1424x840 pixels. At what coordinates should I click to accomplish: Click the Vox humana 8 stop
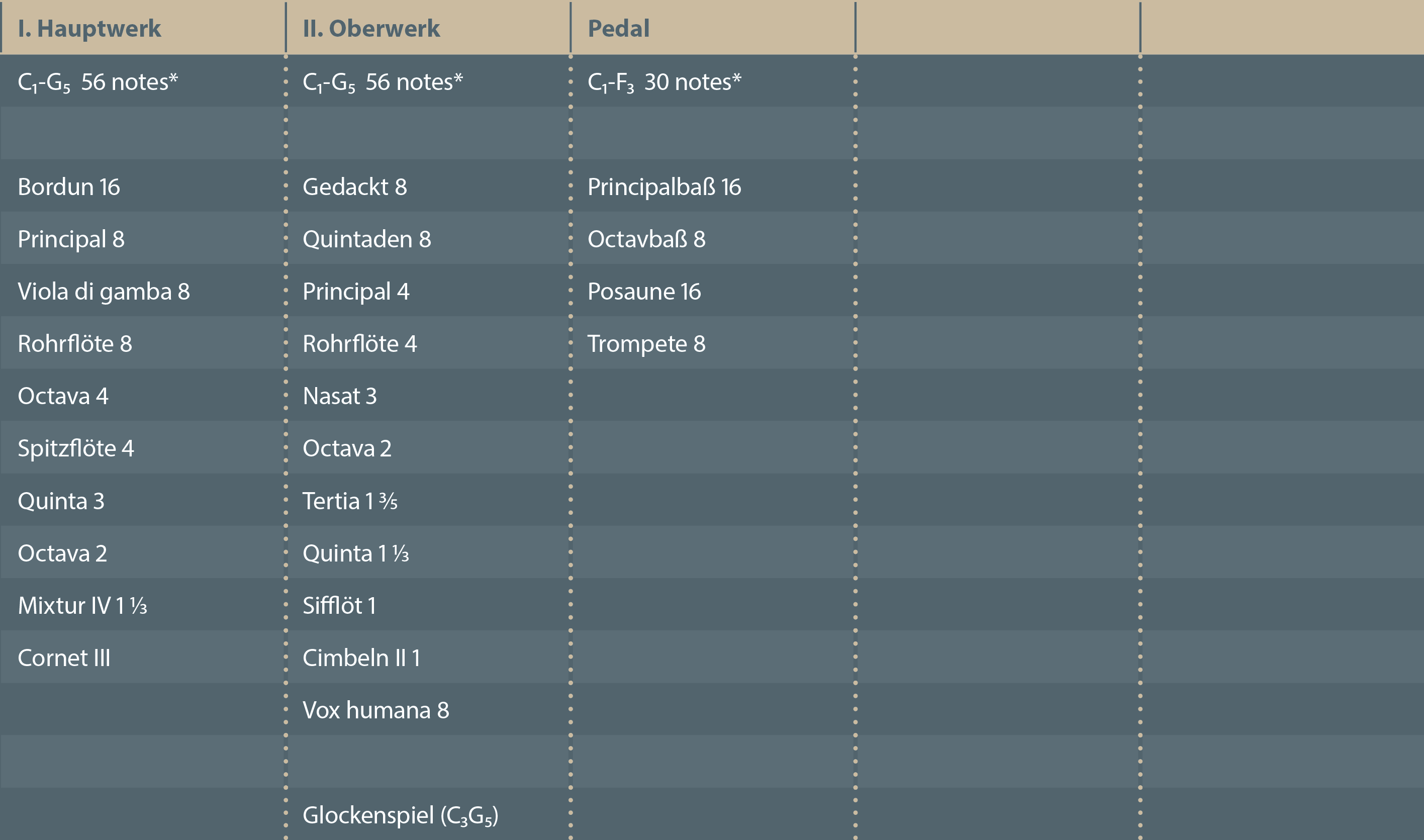pyautogui.click(x=376, y=710)
